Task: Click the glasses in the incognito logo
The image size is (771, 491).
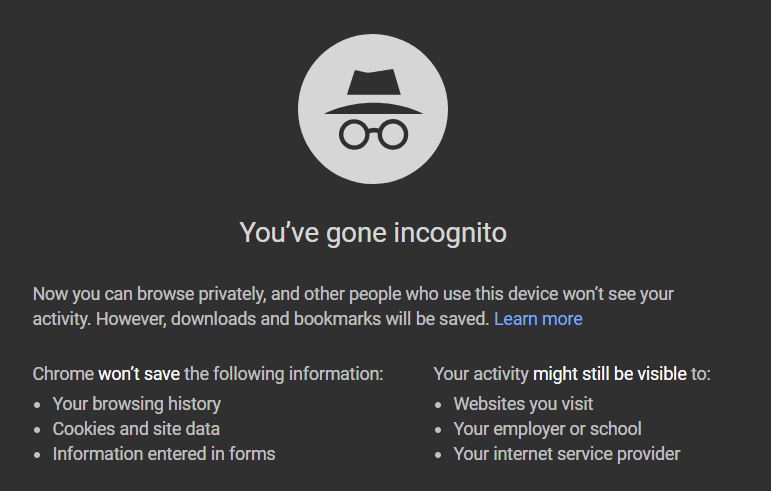Action: [372, 133]
